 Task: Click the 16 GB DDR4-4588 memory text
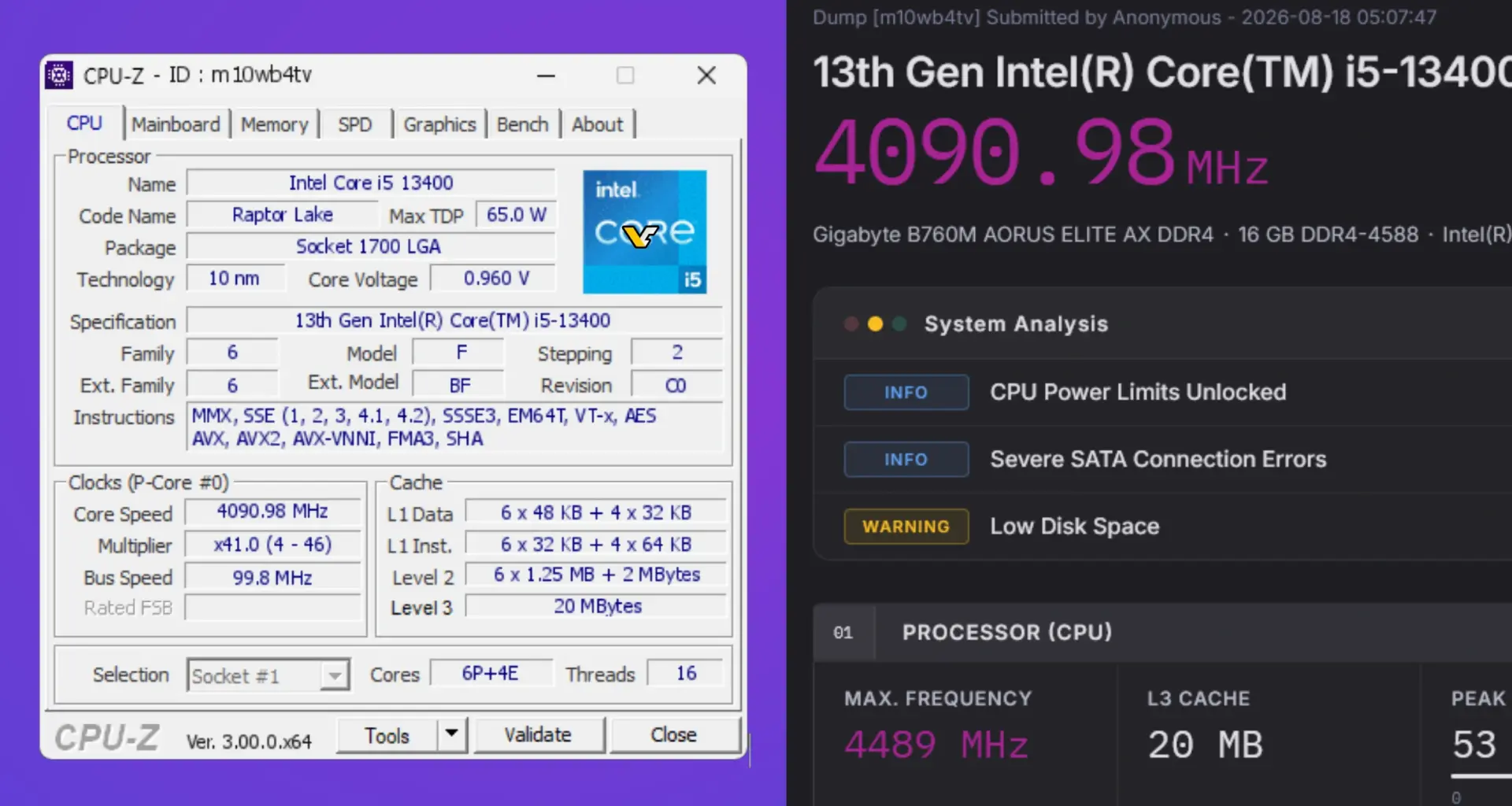1328,235
